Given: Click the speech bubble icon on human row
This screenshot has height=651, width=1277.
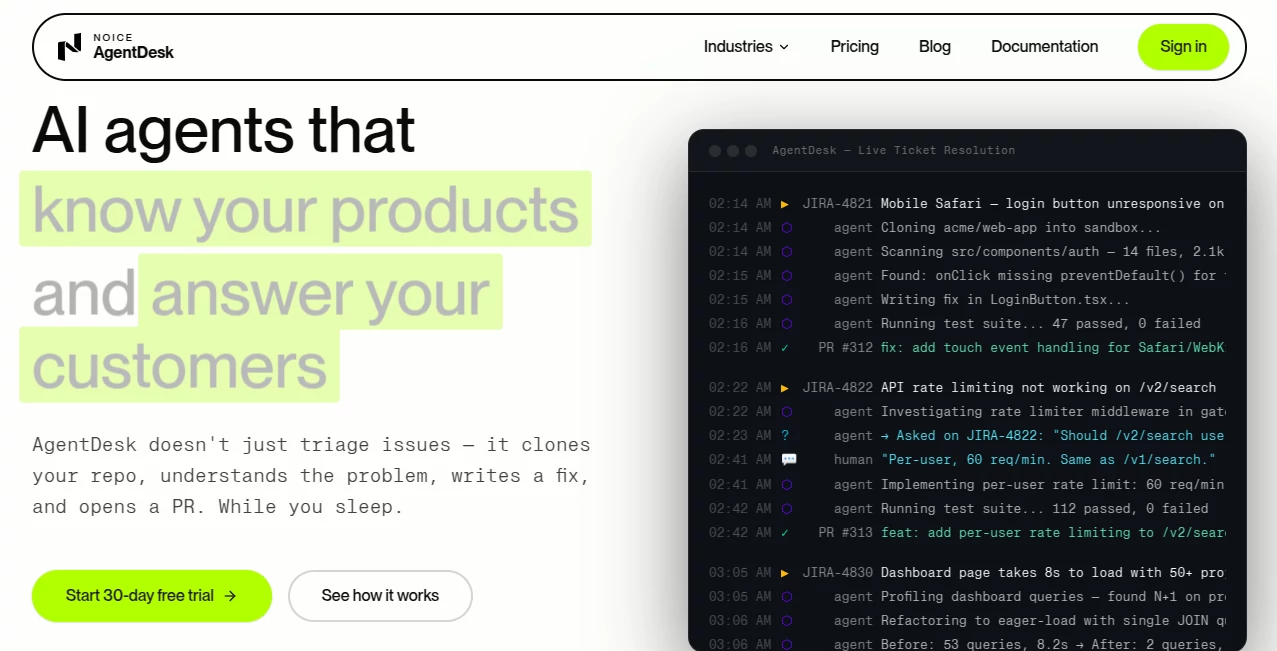Looking at the screenshot, I should 789,460.
